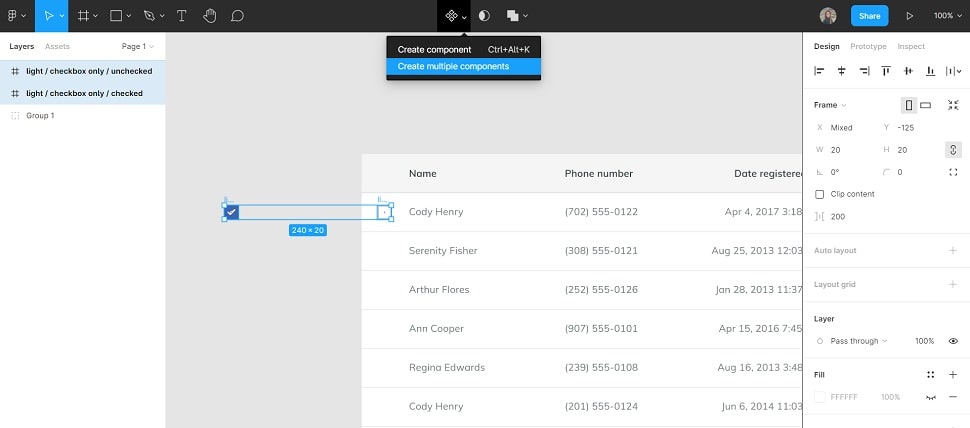Expand the component tool dropdown arrow
Screen dimensions: 970x428
pos(464,17)
